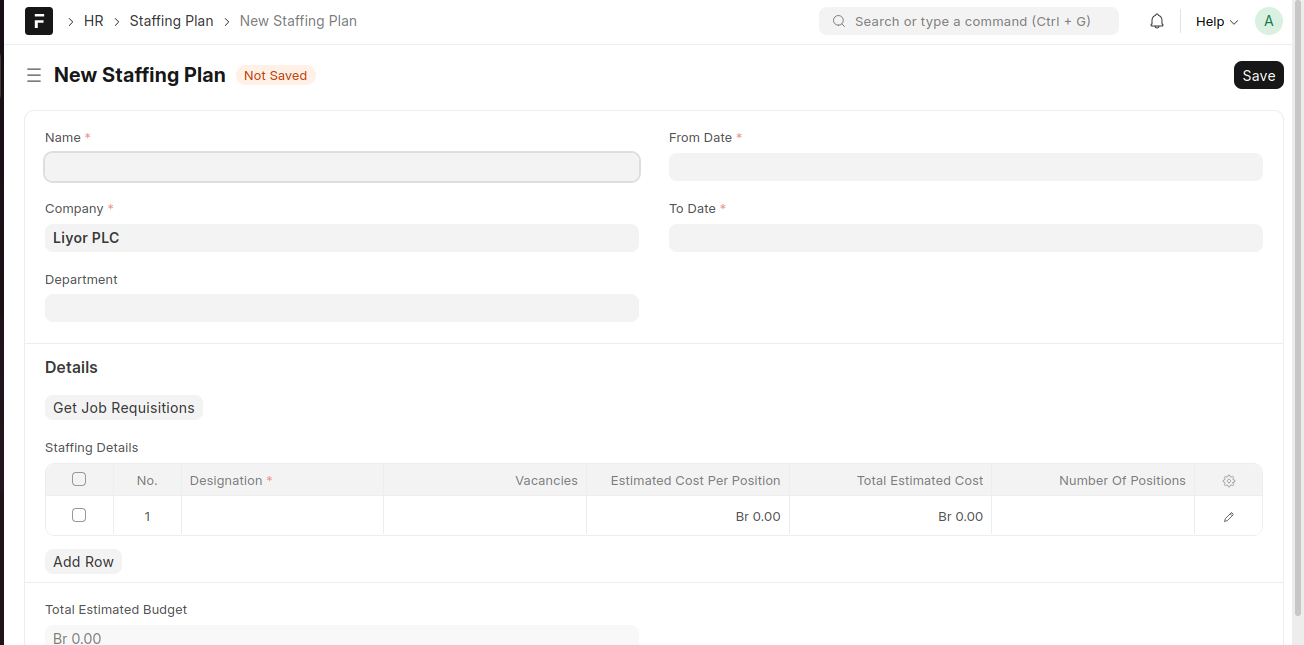Focus the Name input field
Viewport: 1304px width, 645px height.
coord(341,167)
